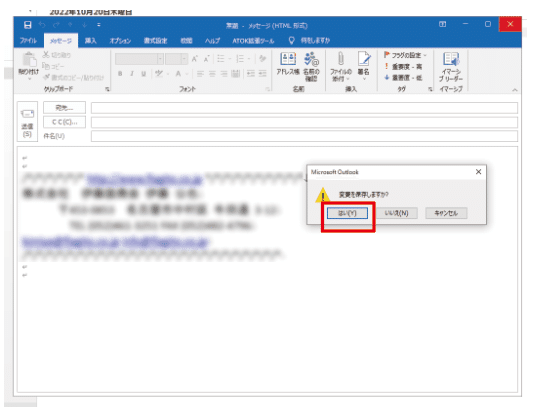This screenshot has height=411, width=542.
Task: Open the ヘルプ tab
Action: pos(212,41)
